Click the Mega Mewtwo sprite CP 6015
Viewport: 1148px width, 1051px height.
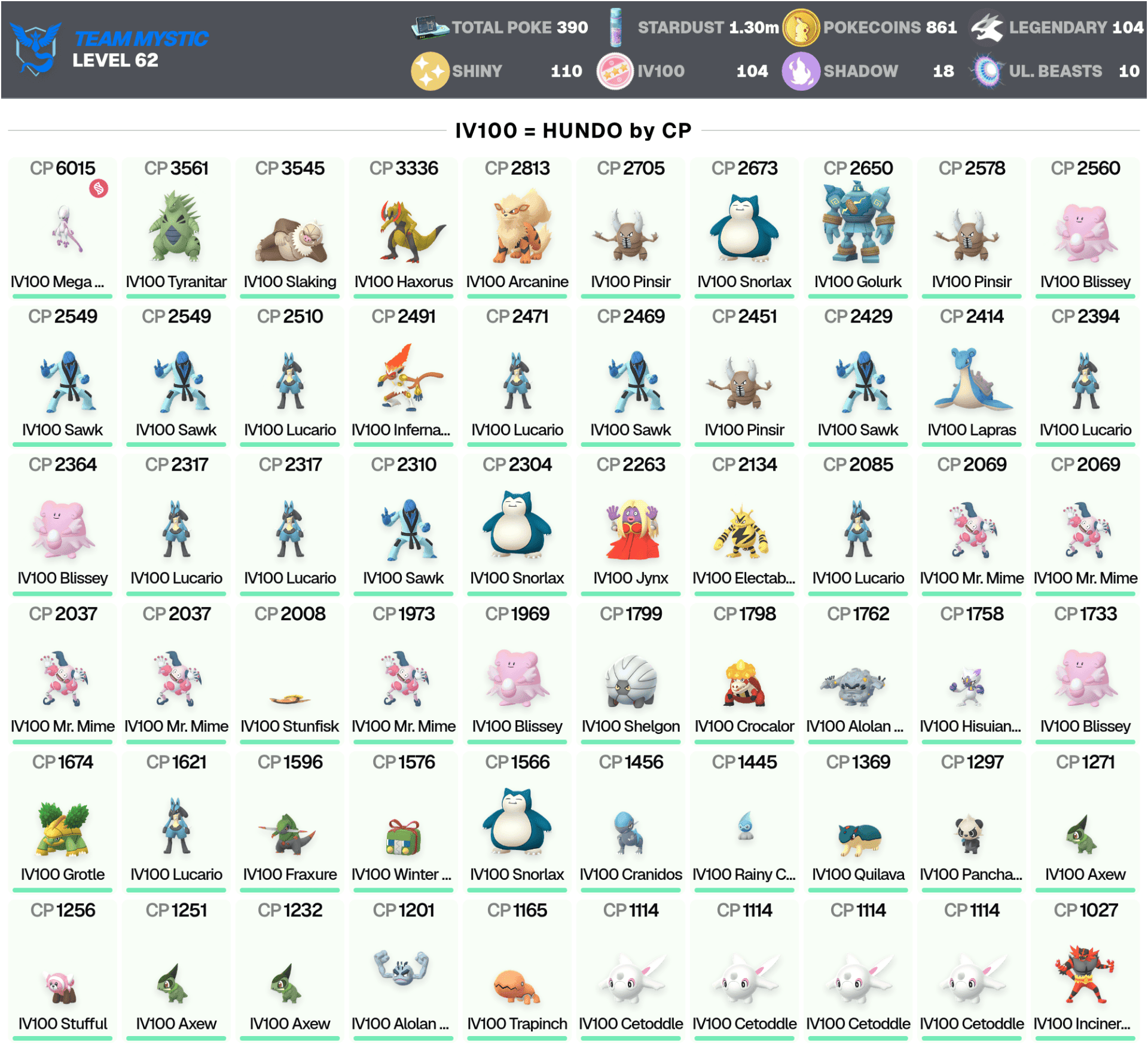pos(67,230)
